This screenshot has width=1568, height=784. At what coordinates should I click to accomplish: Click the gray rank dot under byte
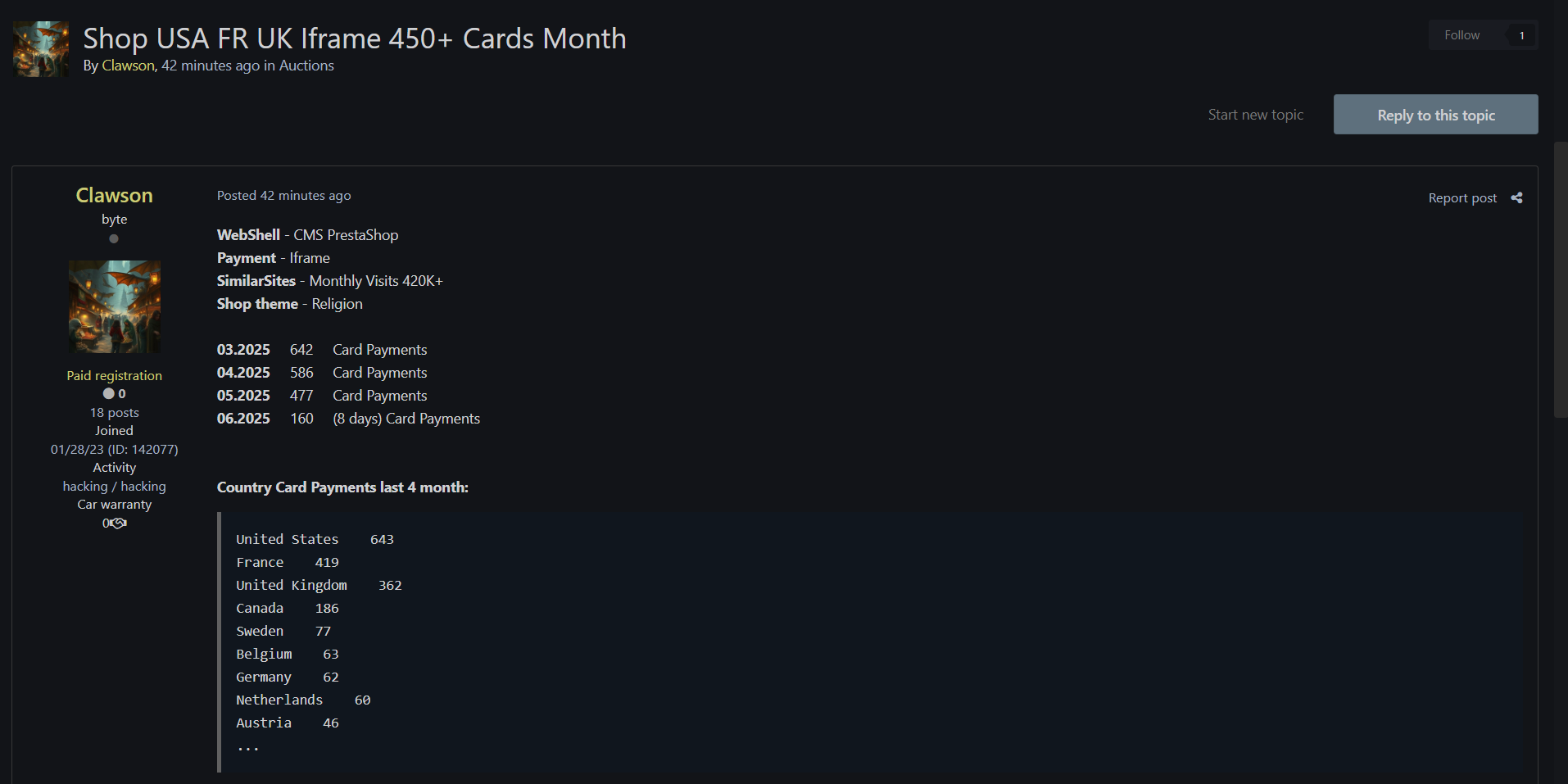pyautogui.click(x=114, y=239)
